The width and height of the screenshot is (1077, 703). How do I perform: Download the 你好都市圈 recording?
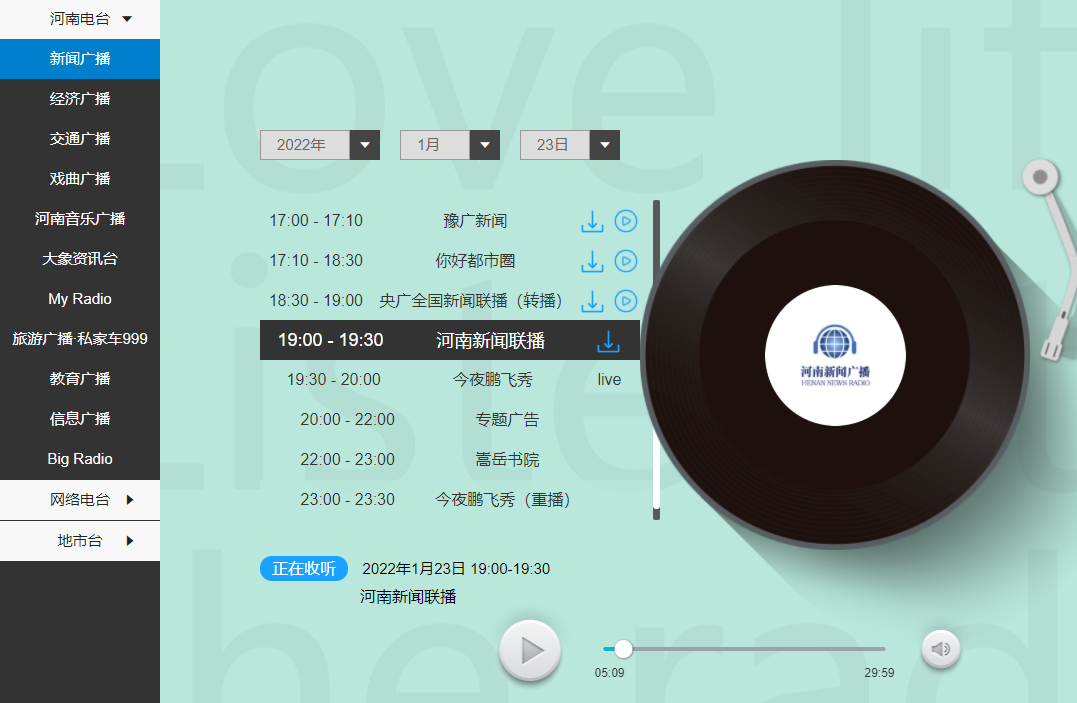[592, 261]
